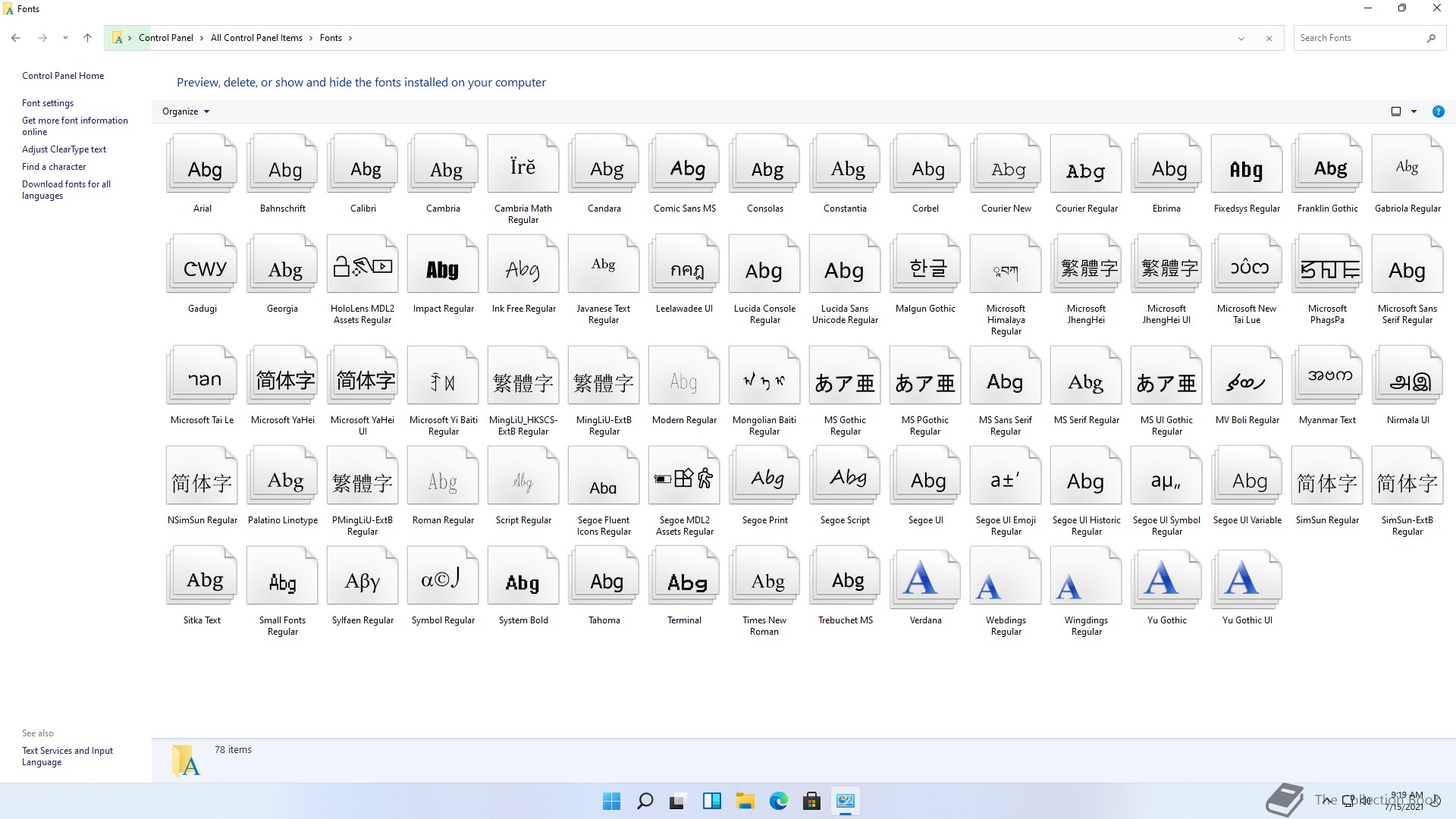Select the Arial font icon
Screen dimensions: 1456x819
pyautogui.click(x=202, y=164)
